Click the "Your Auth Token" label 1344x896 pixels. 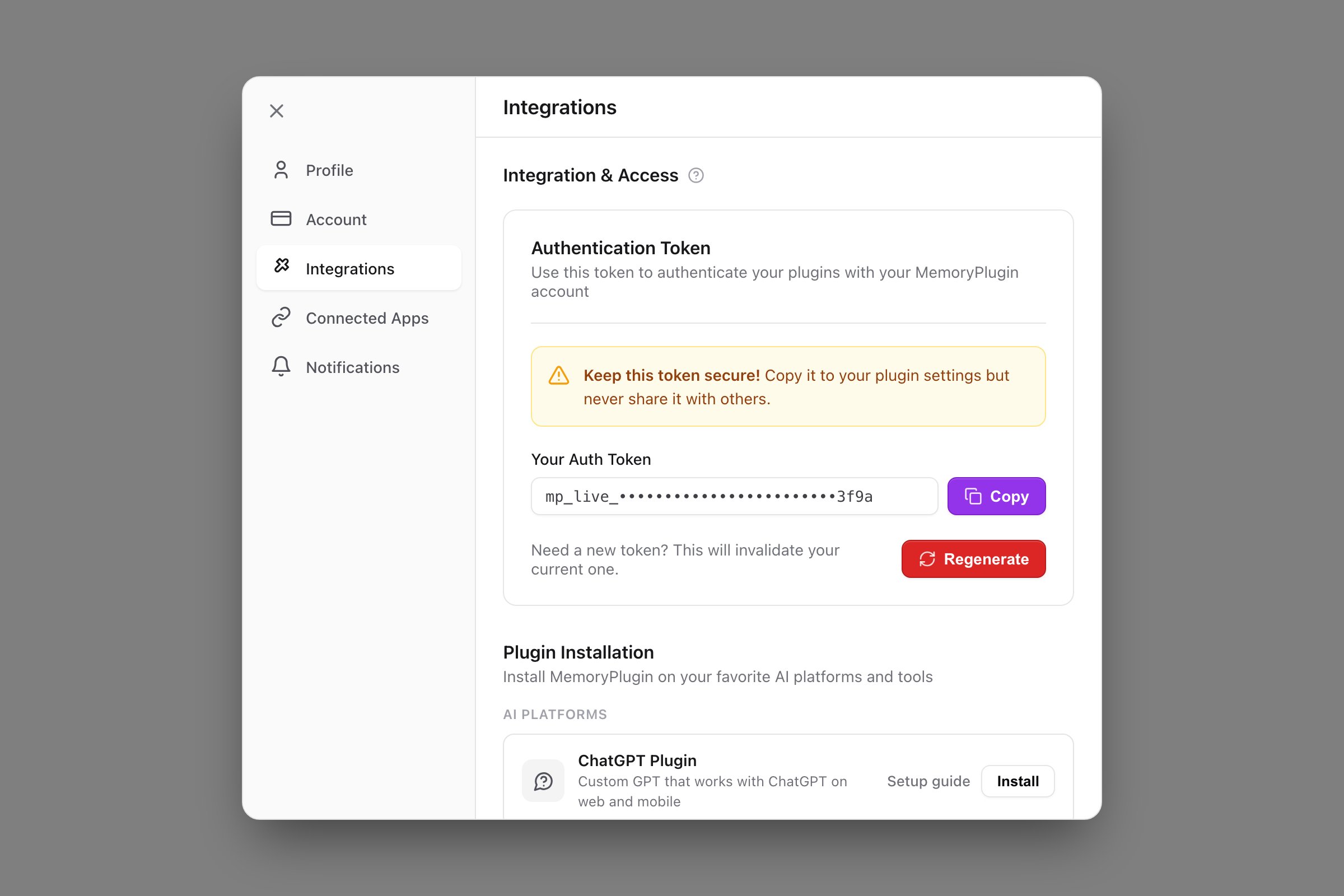(x=591, y=459)
